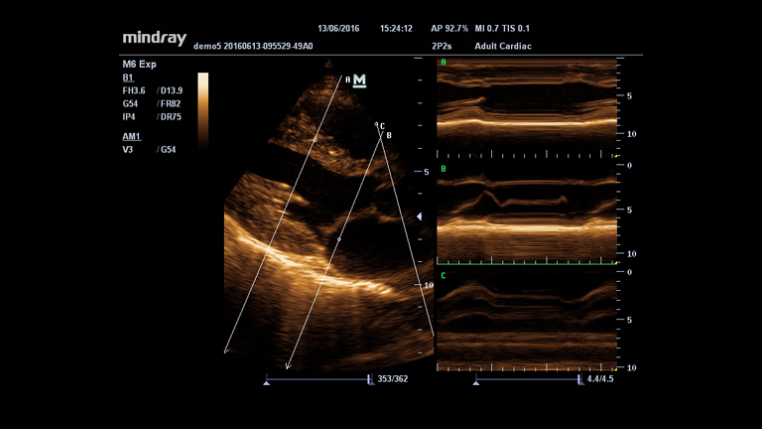Screen dimensions: 762x429
Task: Click the 4.4/4.5 time counter
Action: pyautogui.click(x=600, y=380)
